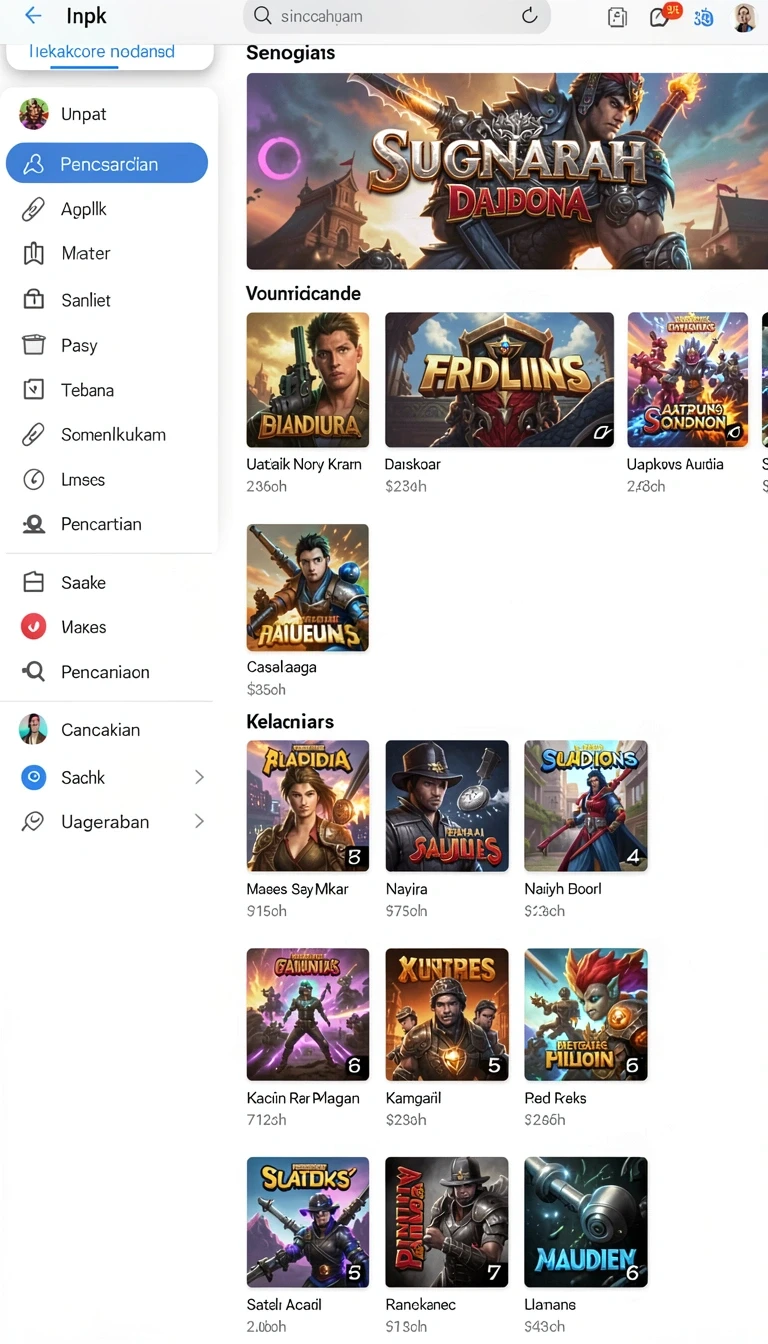Click the 'Sateli Acadil' game title
Viewport: 768px width, 1344px height.
tap(284, 1305)
